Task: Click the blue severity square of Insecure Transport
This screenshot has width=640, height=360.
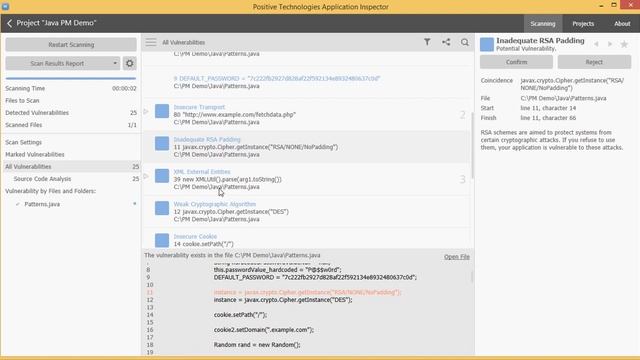Action: pos(162,111)
